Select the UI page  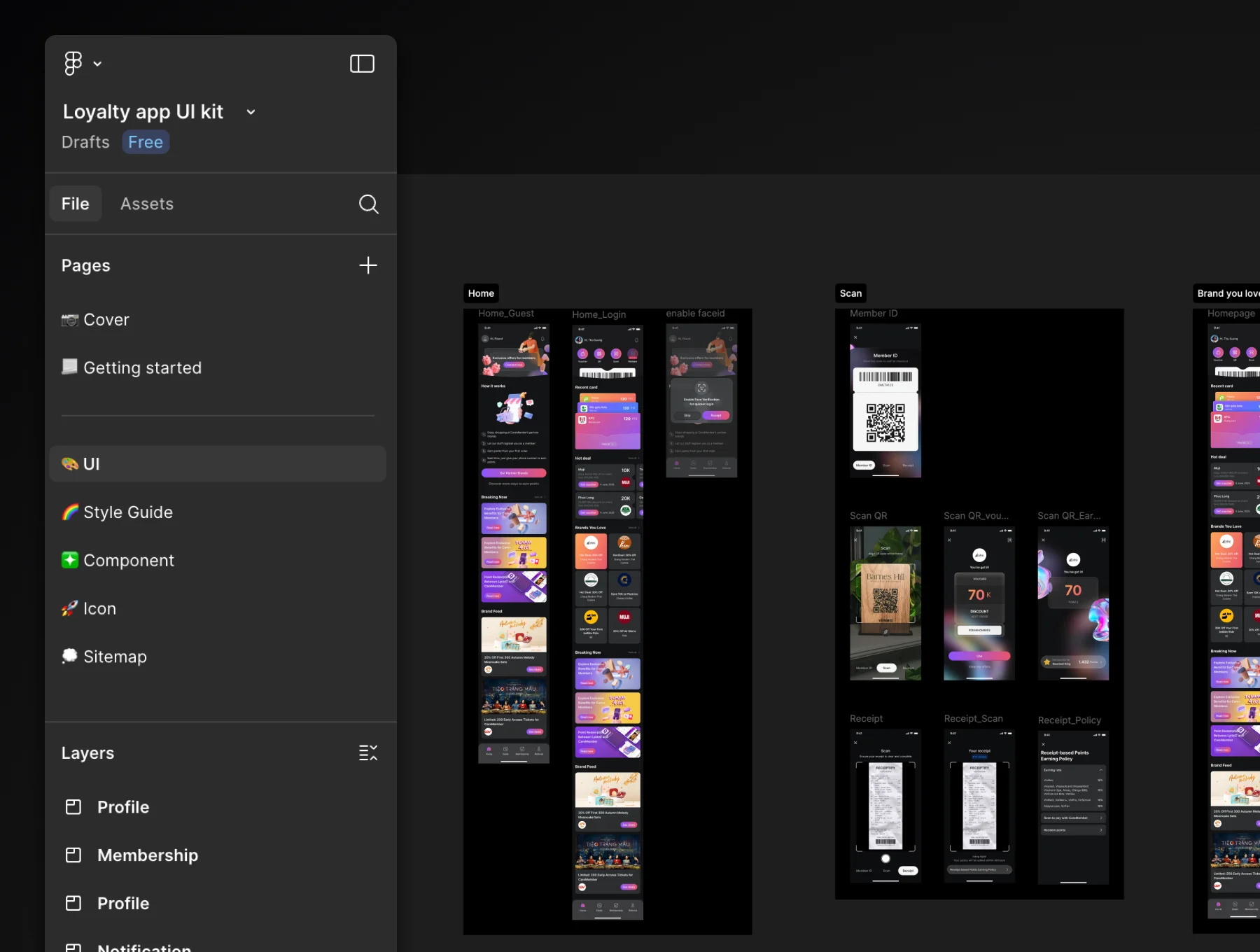coord(218,464)
